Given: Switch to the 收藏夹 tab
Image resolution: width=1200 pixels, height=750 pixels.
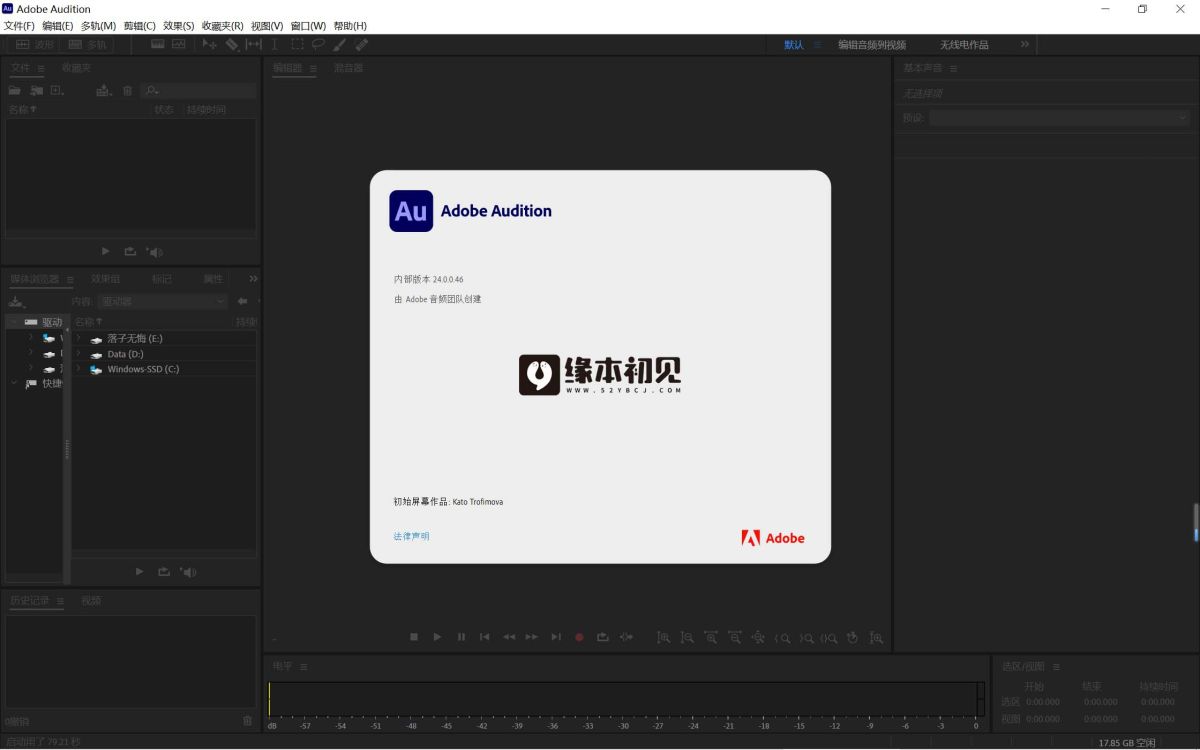Looking at the screenshot, I should click(76, 68).
